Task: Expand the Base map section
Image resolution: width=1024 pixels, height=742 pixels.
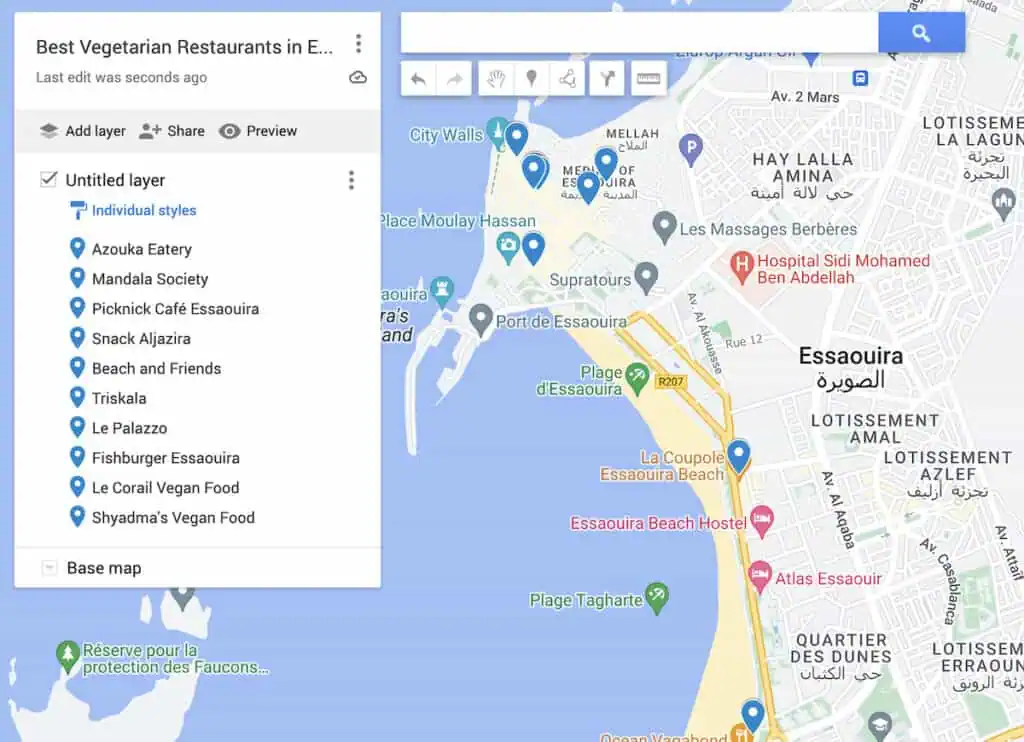Action: [49, 568]
